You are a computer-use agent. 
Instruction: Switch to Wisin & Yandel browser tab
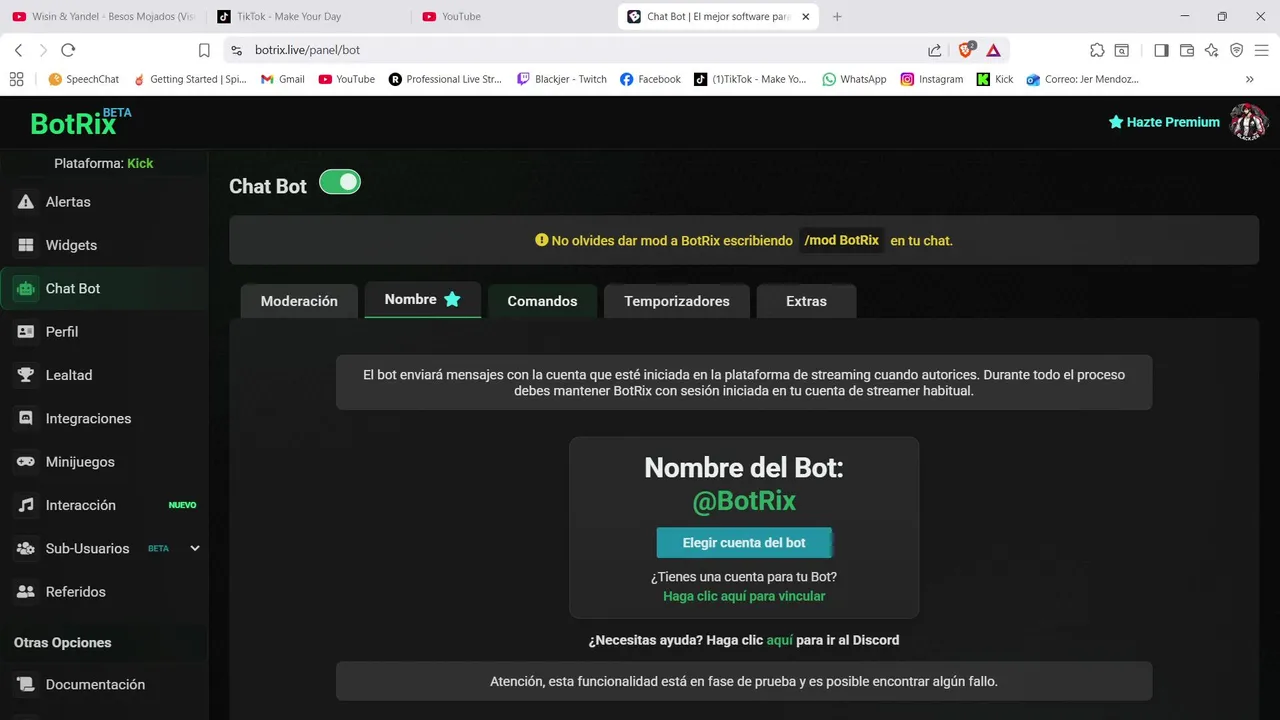pyautogui.click(x=102, y=16)
